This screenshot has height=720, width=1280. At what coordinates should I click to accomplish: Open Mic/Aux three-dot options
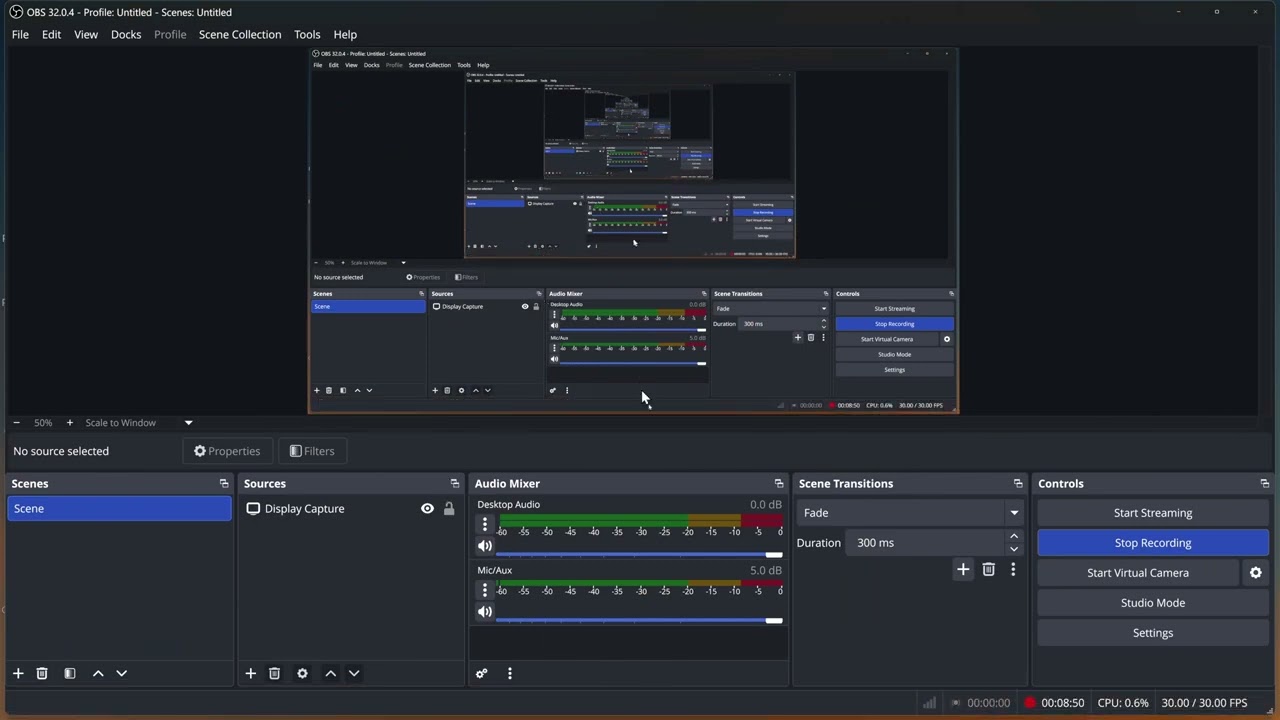pos(485,590)
